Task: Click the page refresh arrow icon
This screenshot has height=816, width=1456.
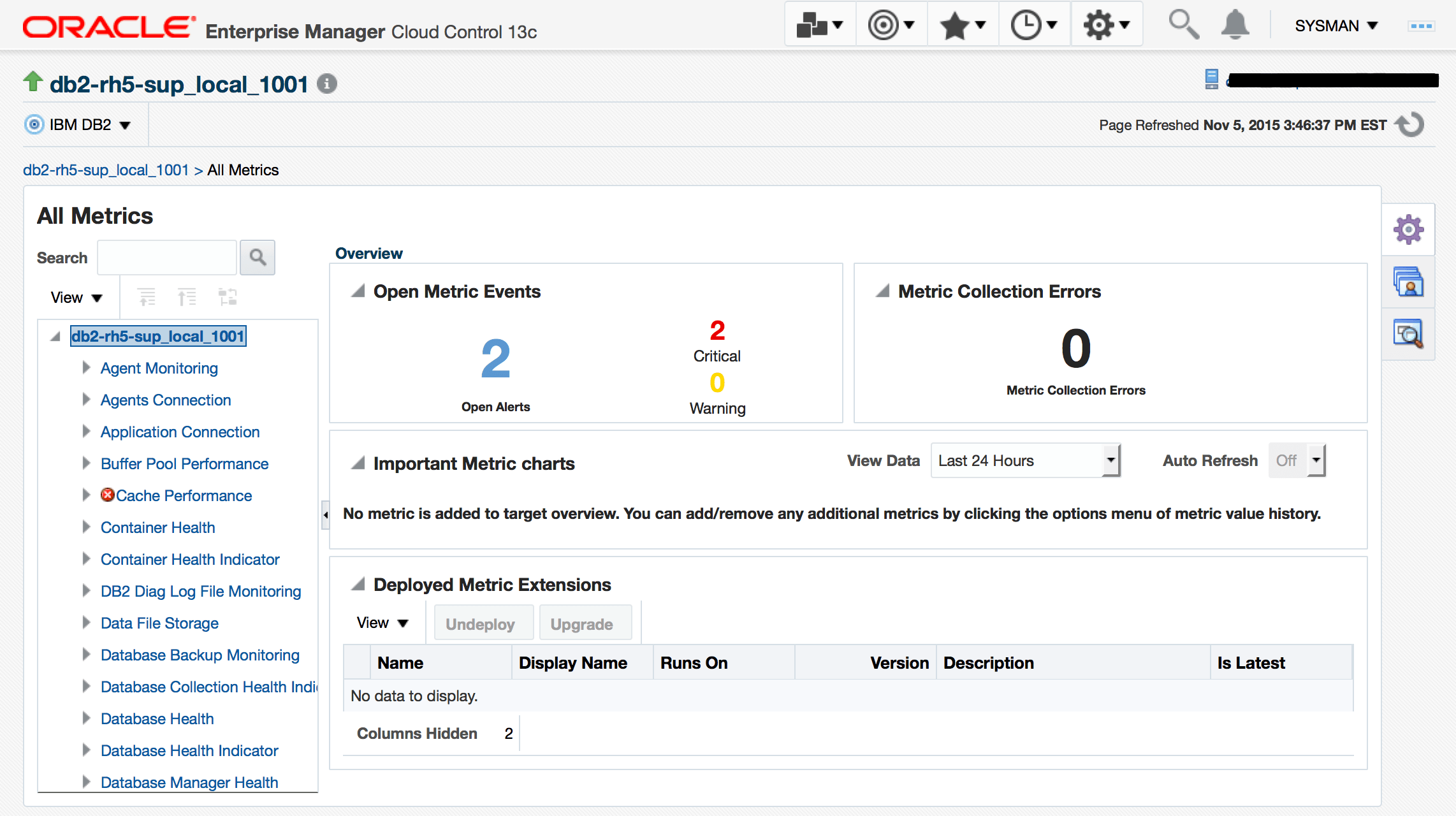Action: click(1410, 124)
